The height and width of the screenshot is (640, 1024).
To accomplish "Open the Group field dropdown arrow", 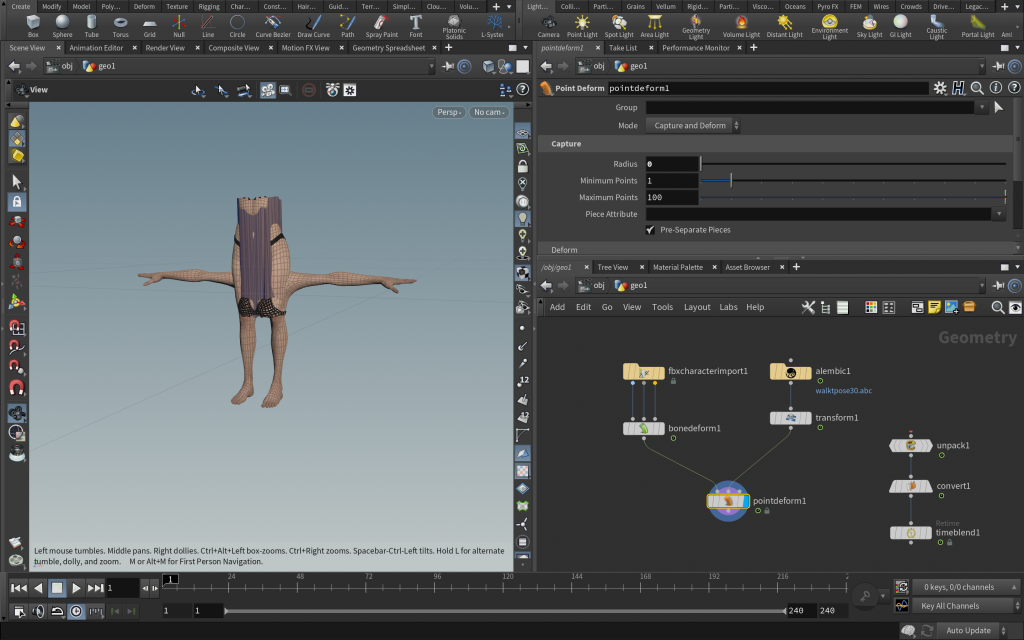I will tap(982, 107).
